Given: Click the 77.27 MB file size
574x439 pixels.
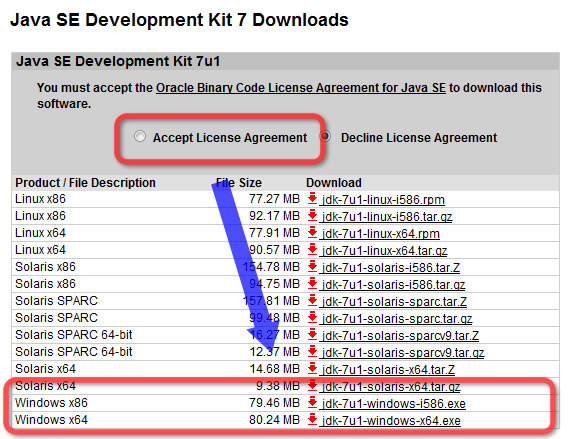Looking at the screenshot, I should click(274, 199).
